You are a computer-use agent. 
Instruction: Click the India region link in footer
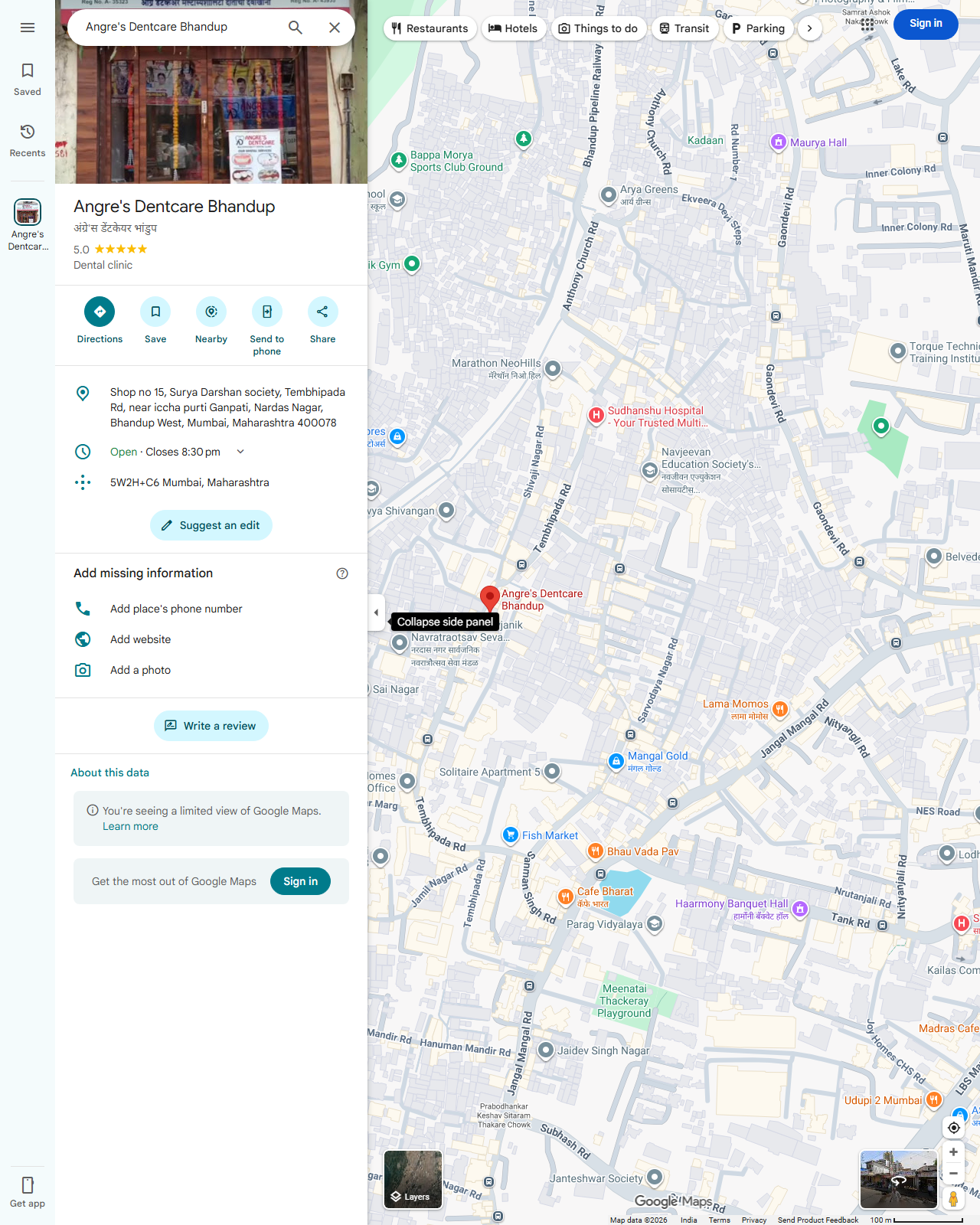pos(689,1220)
